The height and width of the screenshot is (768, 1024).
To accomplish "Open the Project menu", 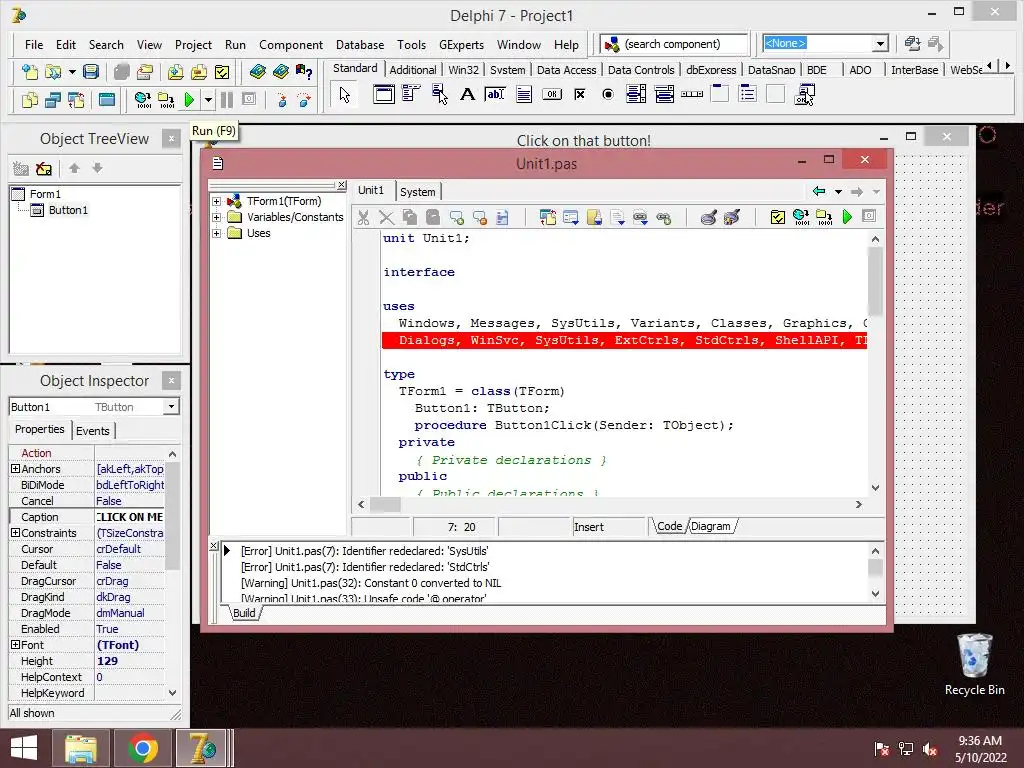I will [193, 44].
